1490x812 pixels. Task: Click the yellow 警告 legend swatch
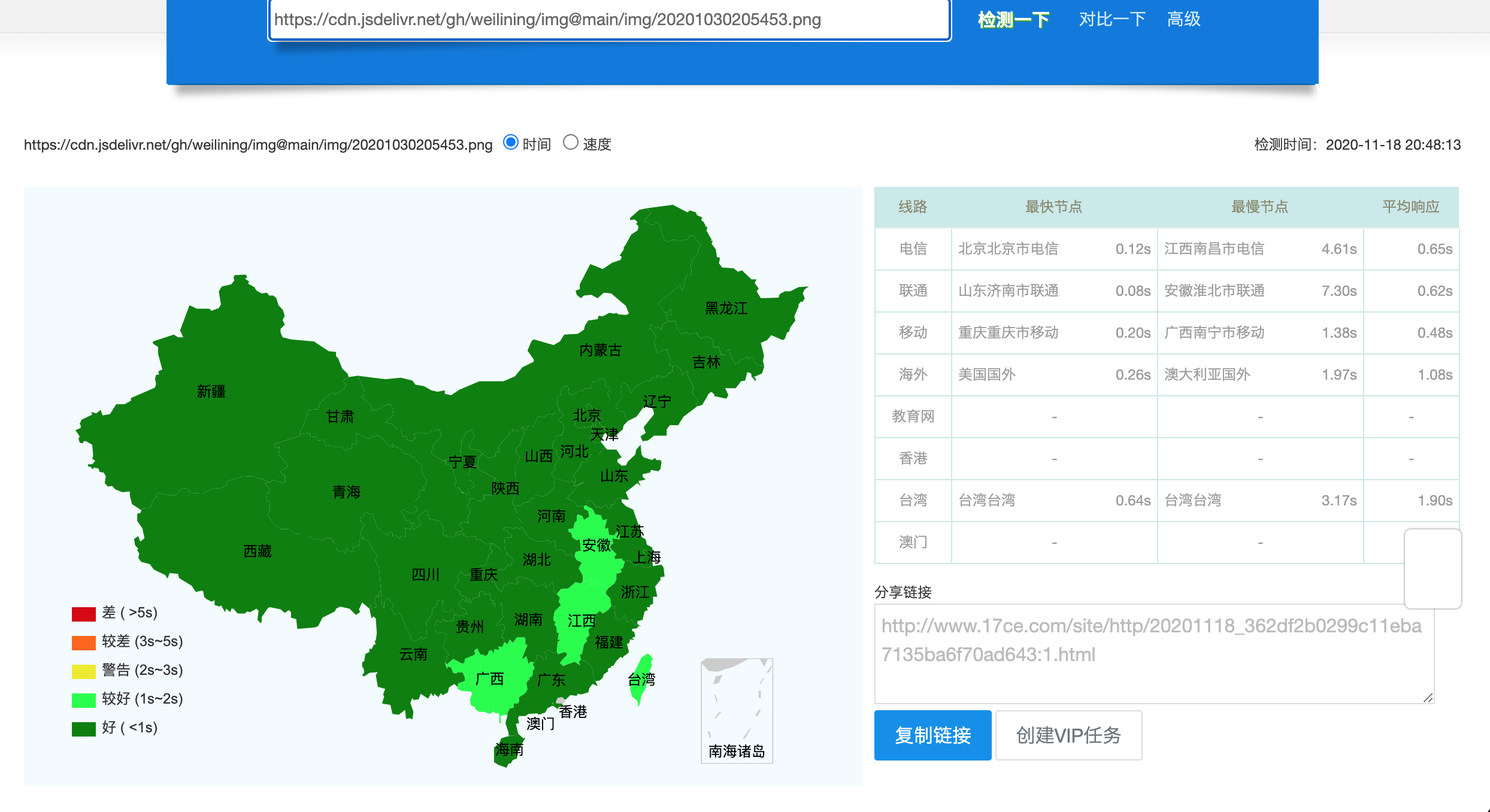pos(84,671)
